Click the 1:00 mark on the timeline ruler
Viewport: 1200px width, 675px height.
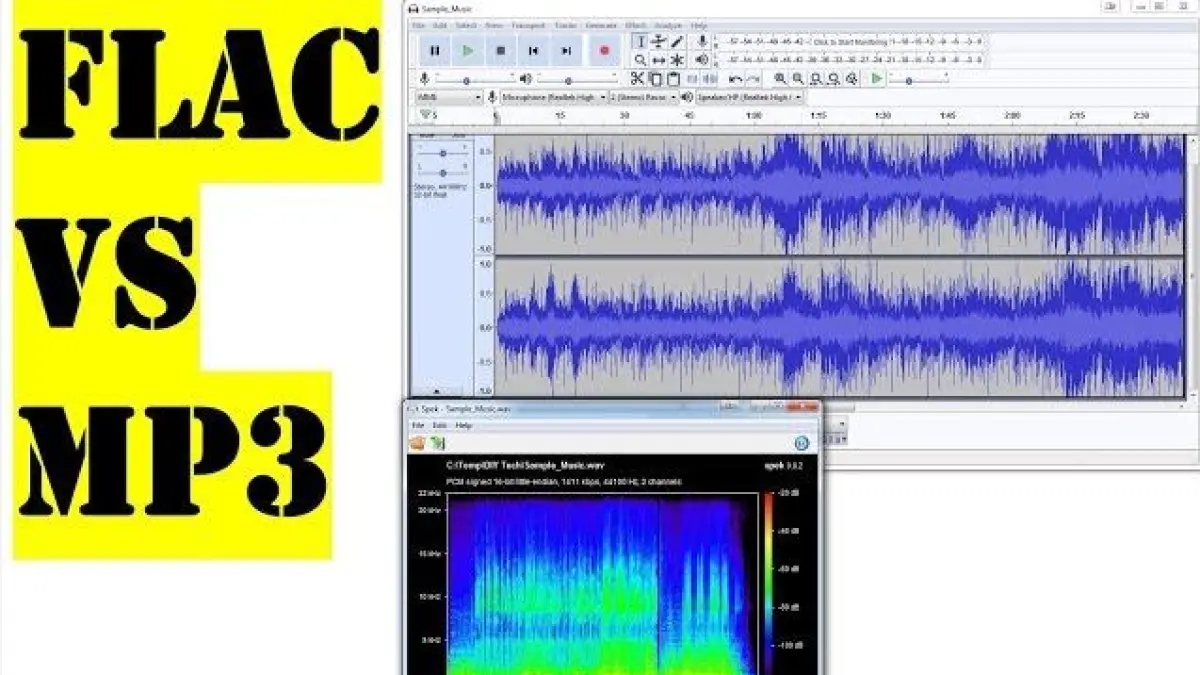pos(753,116)
